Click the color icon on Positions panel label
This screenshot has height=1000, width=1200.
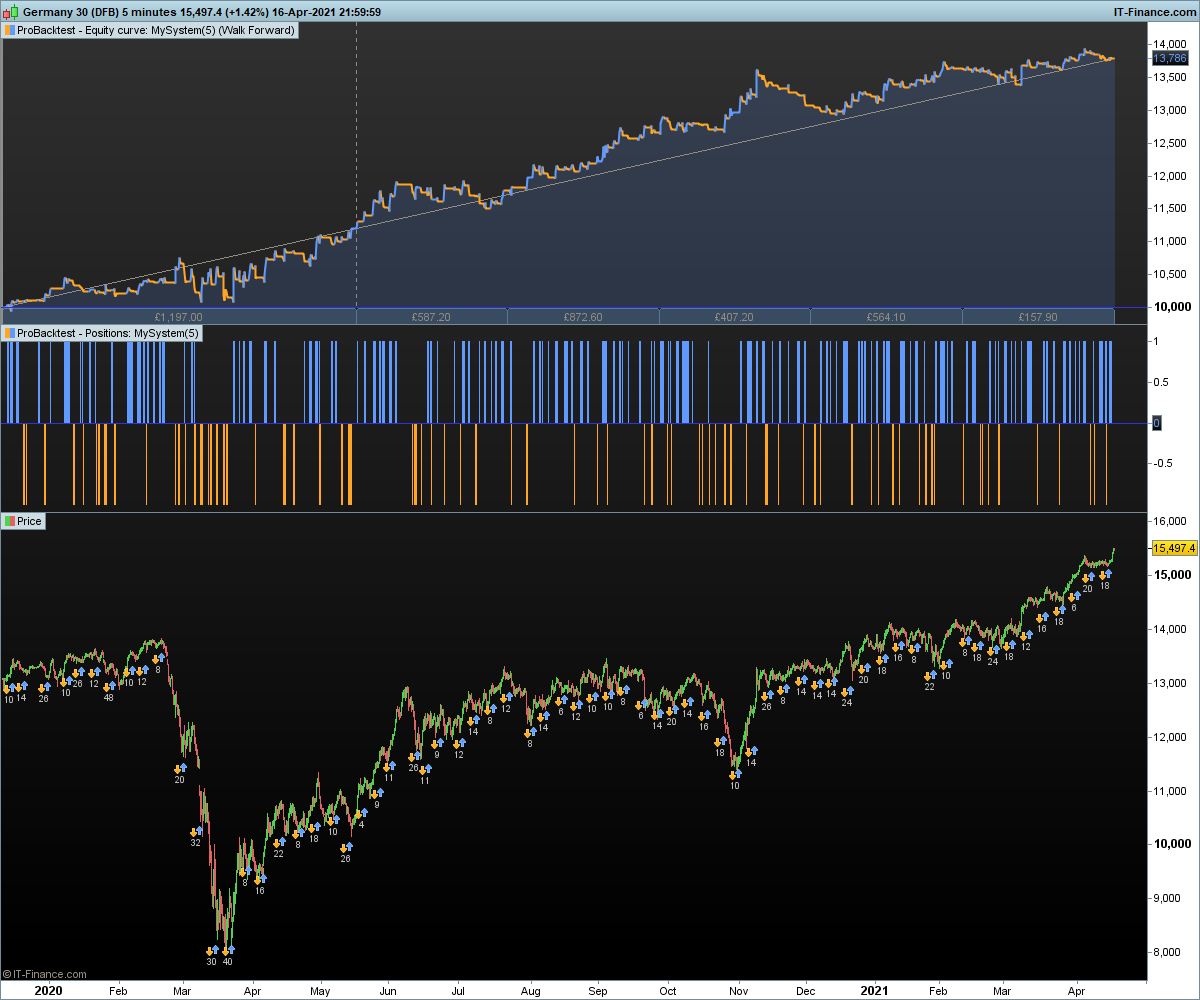coord(10,332)
